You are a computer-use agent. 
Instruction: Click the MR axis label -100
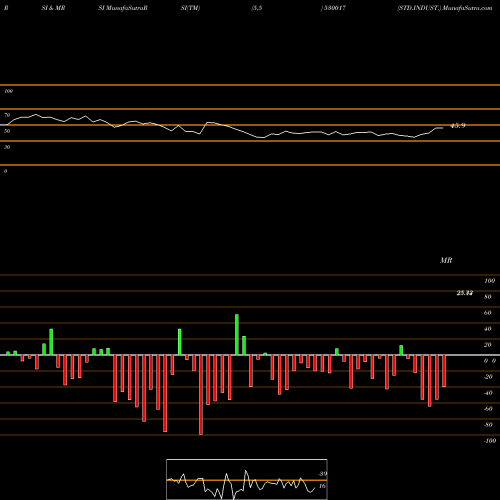(x=490, y=441)
